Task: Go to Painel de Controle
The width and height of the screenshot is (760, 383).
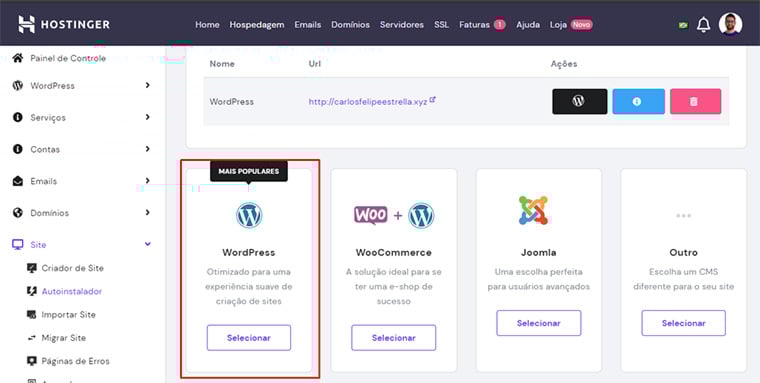Action: (68, 58)
